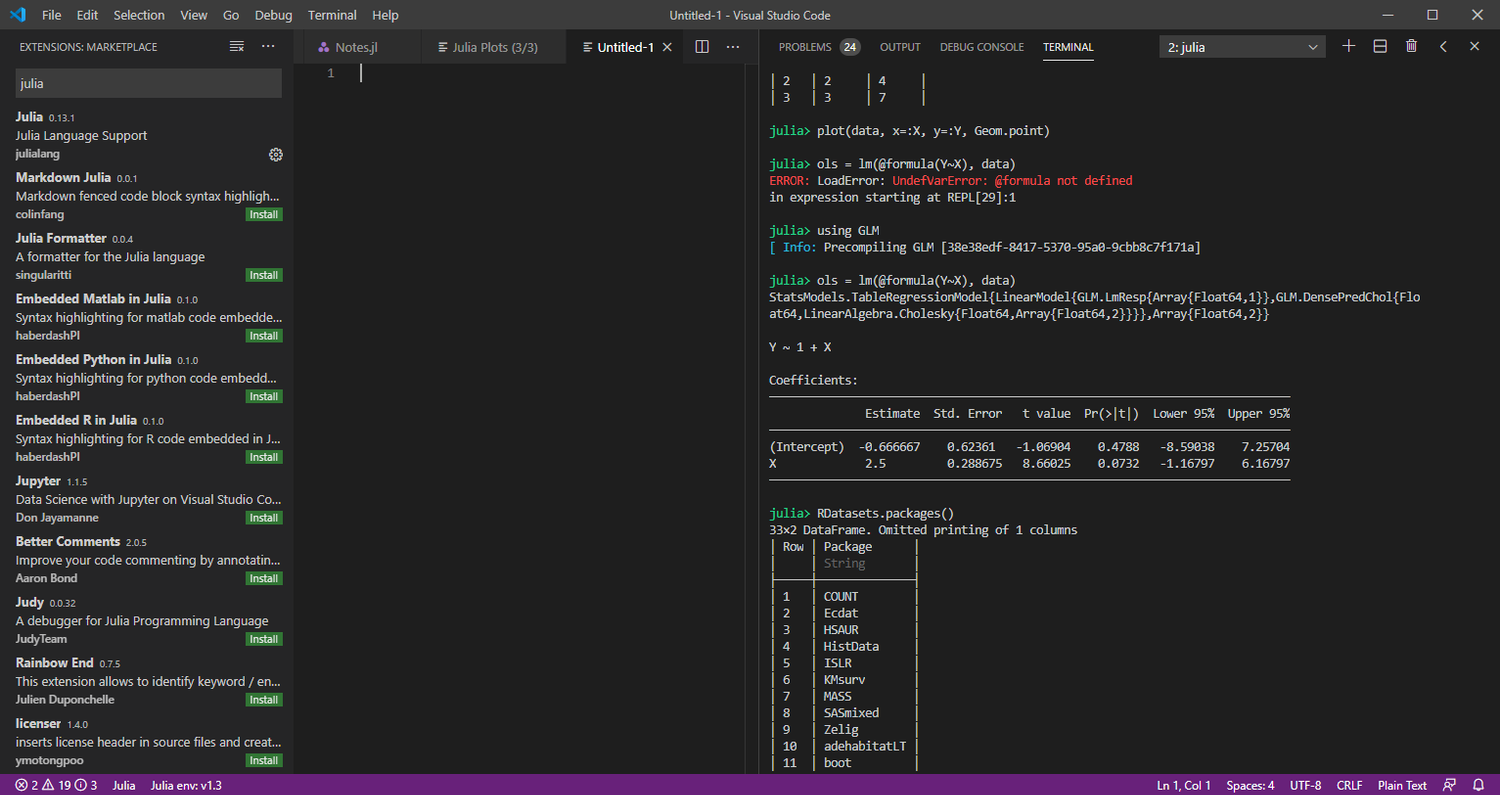Install Embedded R in Julia extension
Screen dimensions: 1500x795
point(264,457)
